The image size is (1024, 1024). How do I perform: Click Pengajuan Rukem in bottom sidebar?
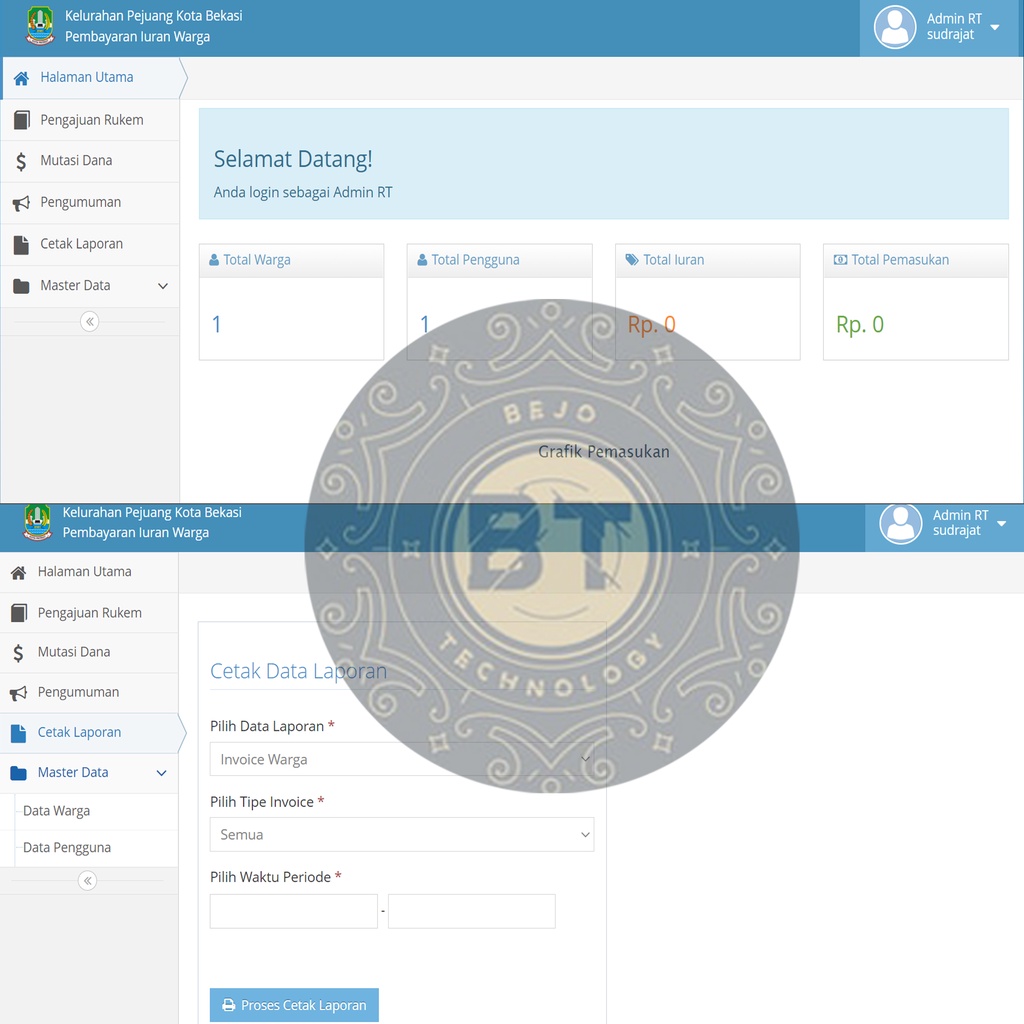pos(89,613)
